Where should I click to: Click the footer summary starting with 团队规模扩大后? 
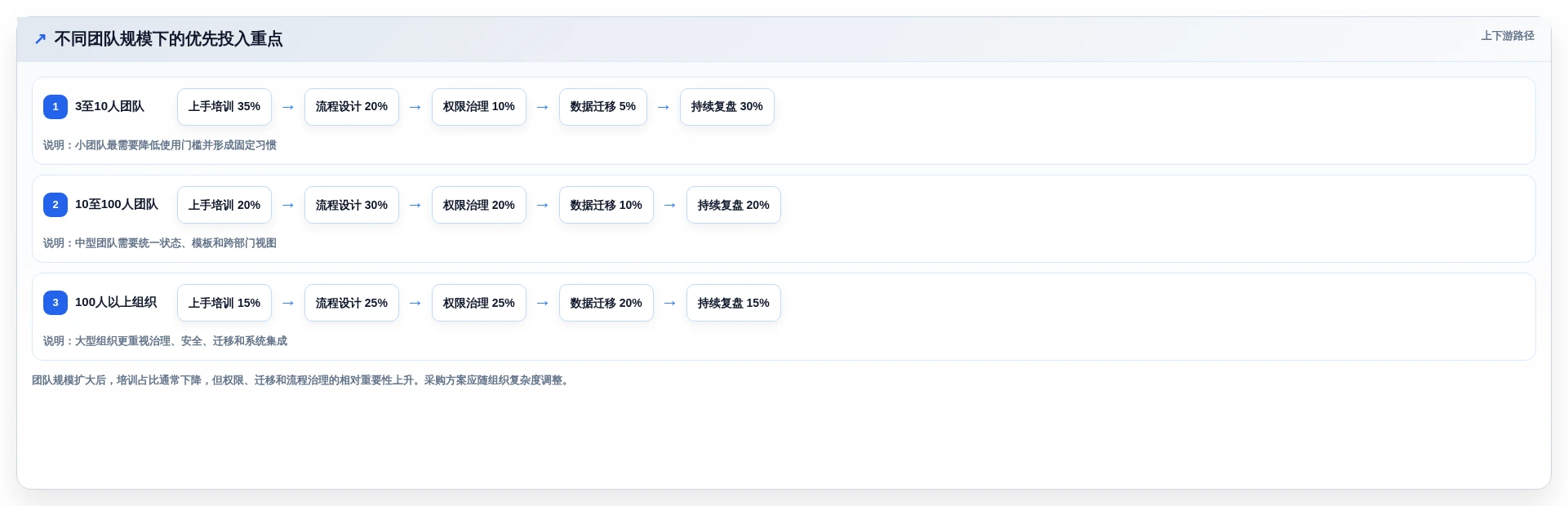(x=302, y=380)
